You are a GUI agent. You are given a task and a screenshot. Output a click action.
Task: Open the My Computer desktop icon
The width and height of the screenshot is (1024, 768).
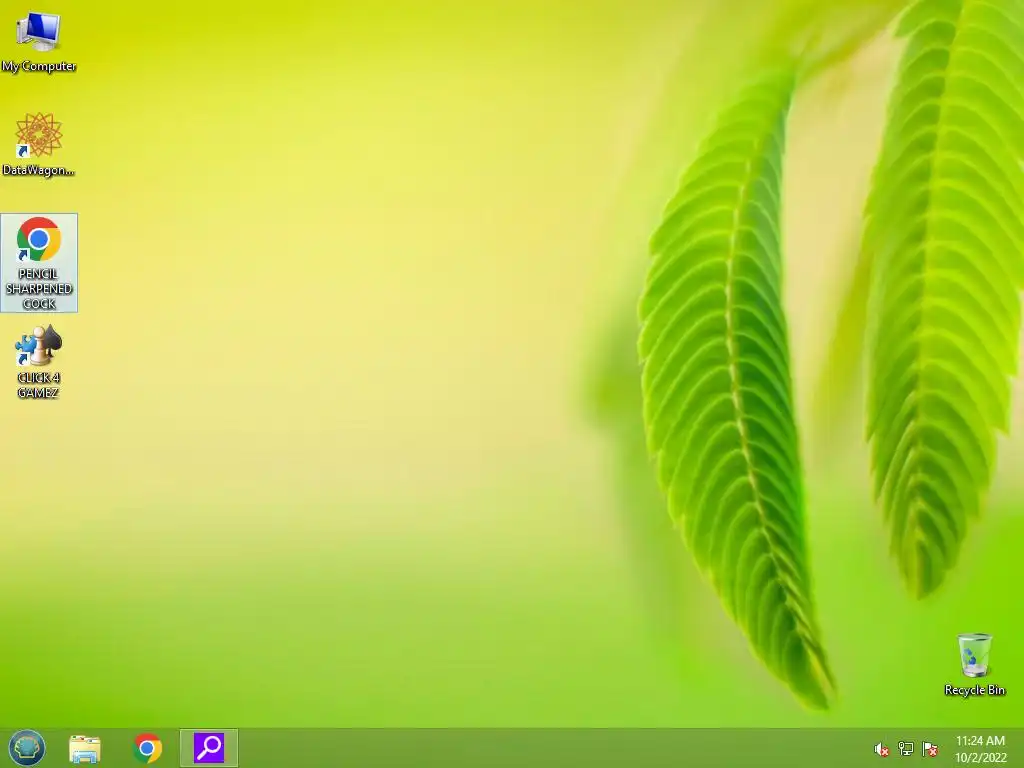point(39,40)
